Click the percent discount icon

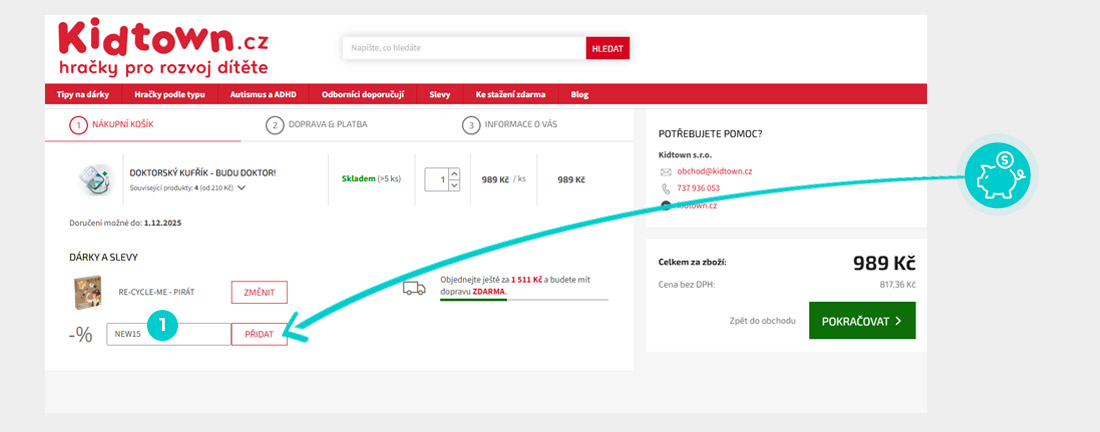[81, 335]
